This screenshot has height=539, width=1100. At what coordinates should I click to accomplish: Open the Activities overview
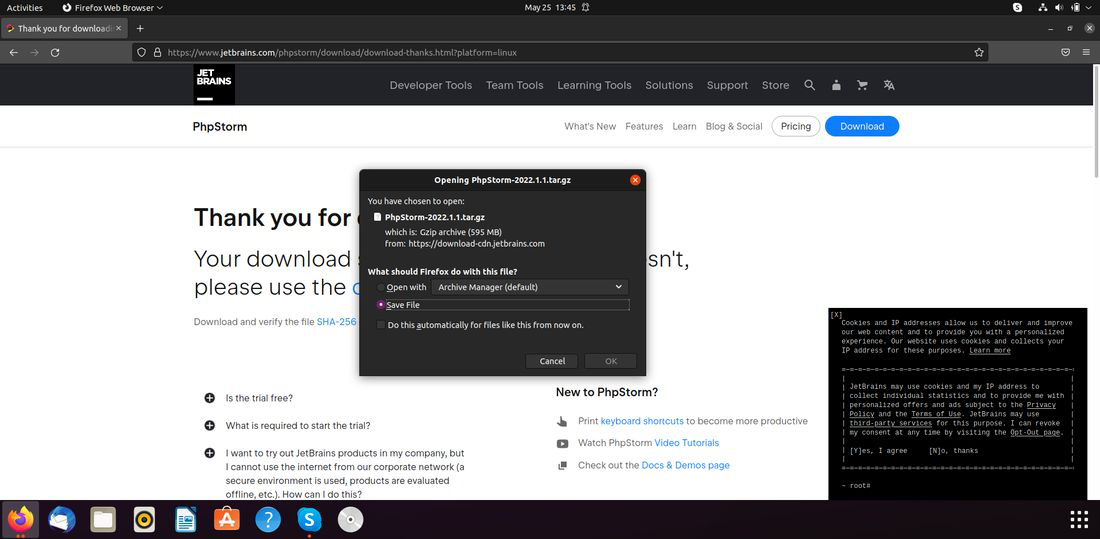(x=25, y=8)
